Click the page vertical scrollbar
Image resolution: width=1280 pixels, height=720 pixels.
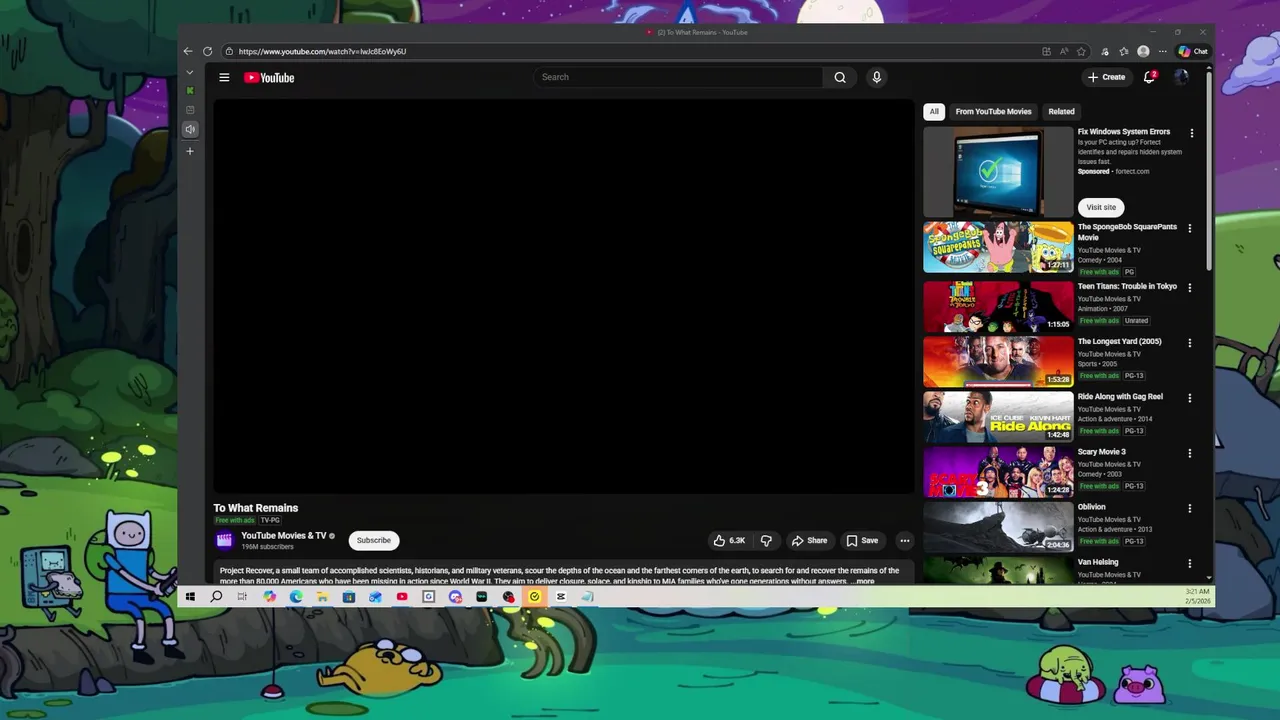(x=1209, y=170)
